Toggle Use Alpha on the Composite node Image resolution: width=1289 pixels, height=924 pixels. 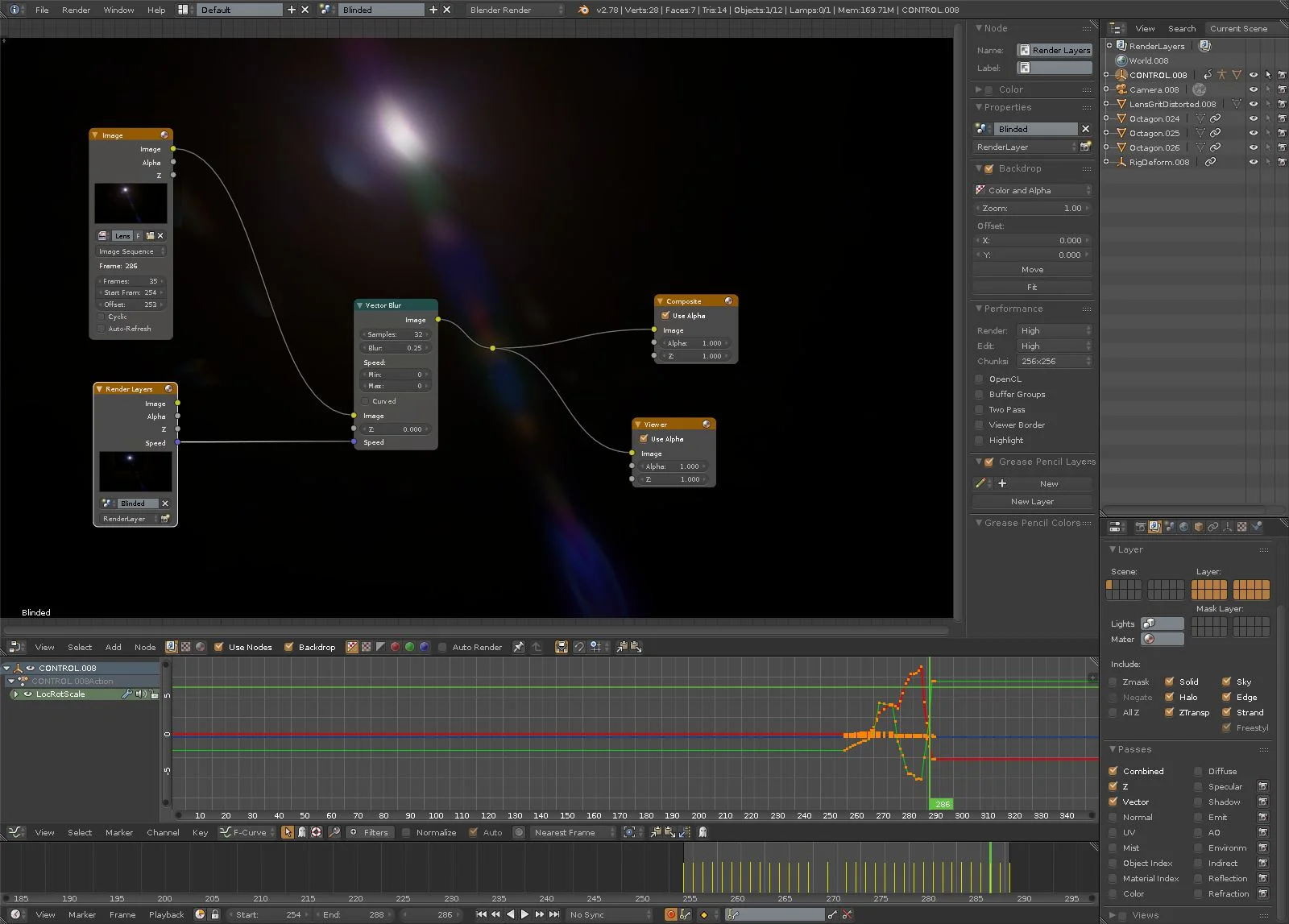pyautogui.click(x=665, y=316)
